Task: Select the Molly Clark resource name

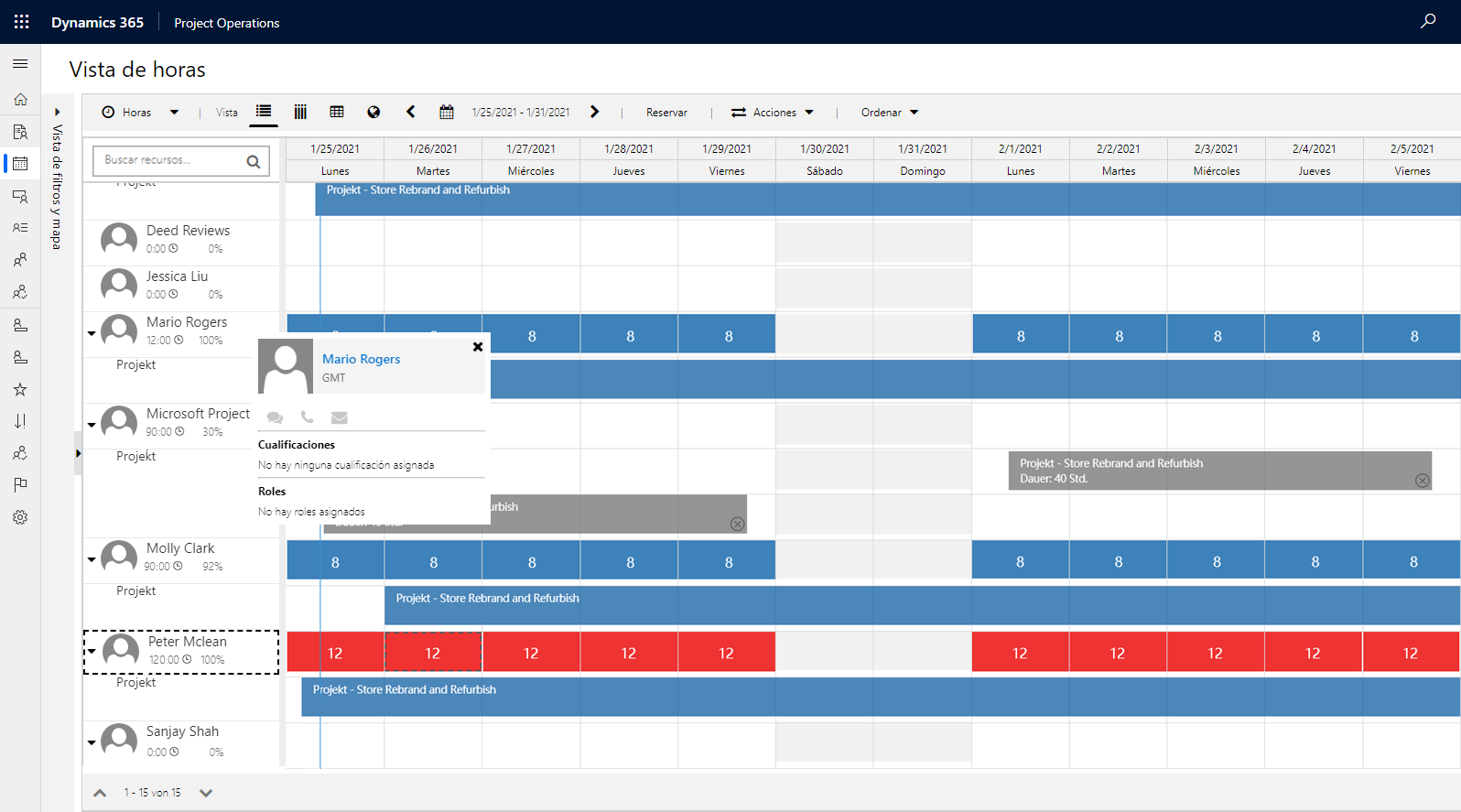Action: point(180,548)
